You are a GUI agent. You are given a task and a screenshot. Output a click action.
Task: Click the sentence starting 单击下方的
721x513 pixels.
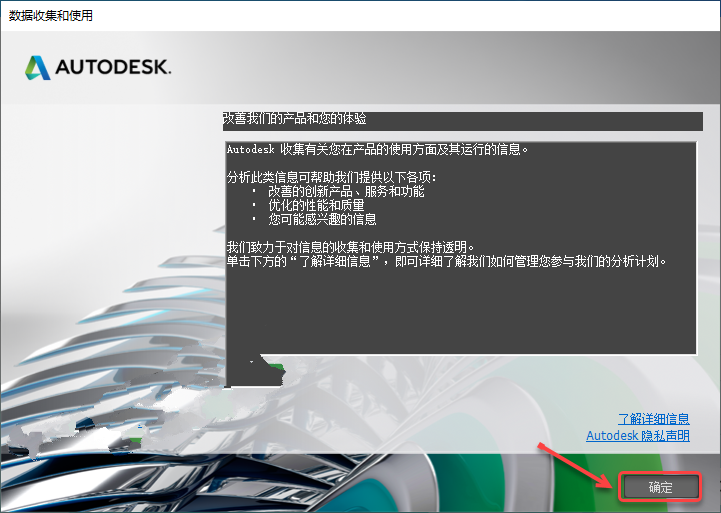coord(446,262)
